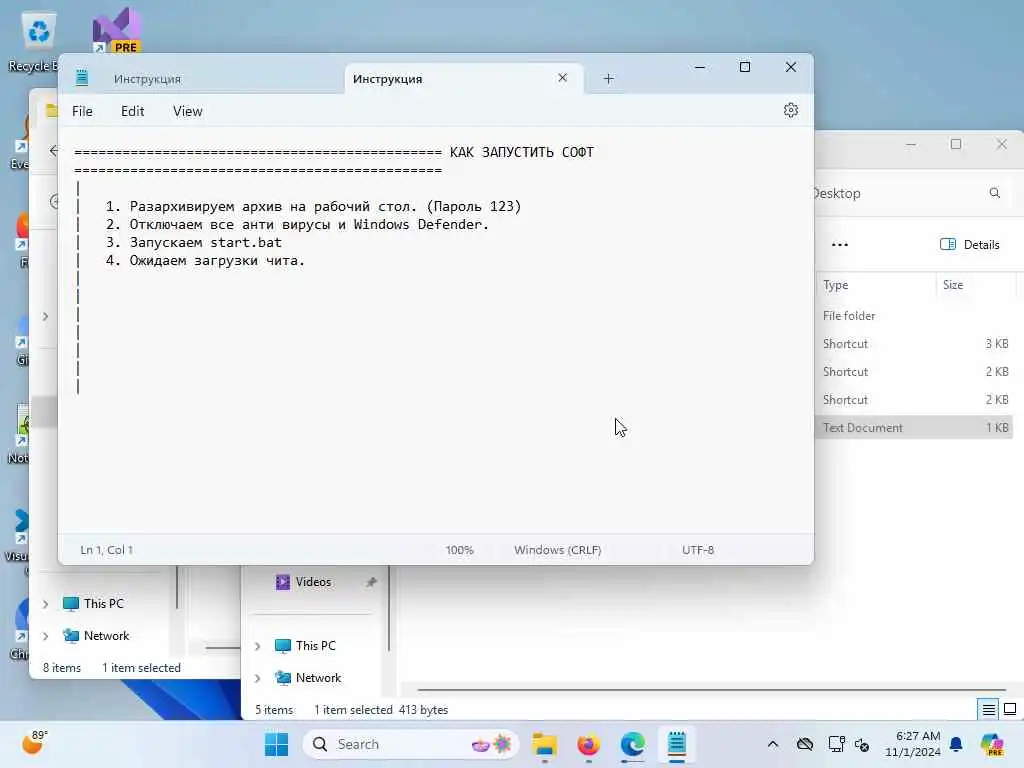
Task: Launch Firefox from taskbar
Action: click(x=588, y=744)
